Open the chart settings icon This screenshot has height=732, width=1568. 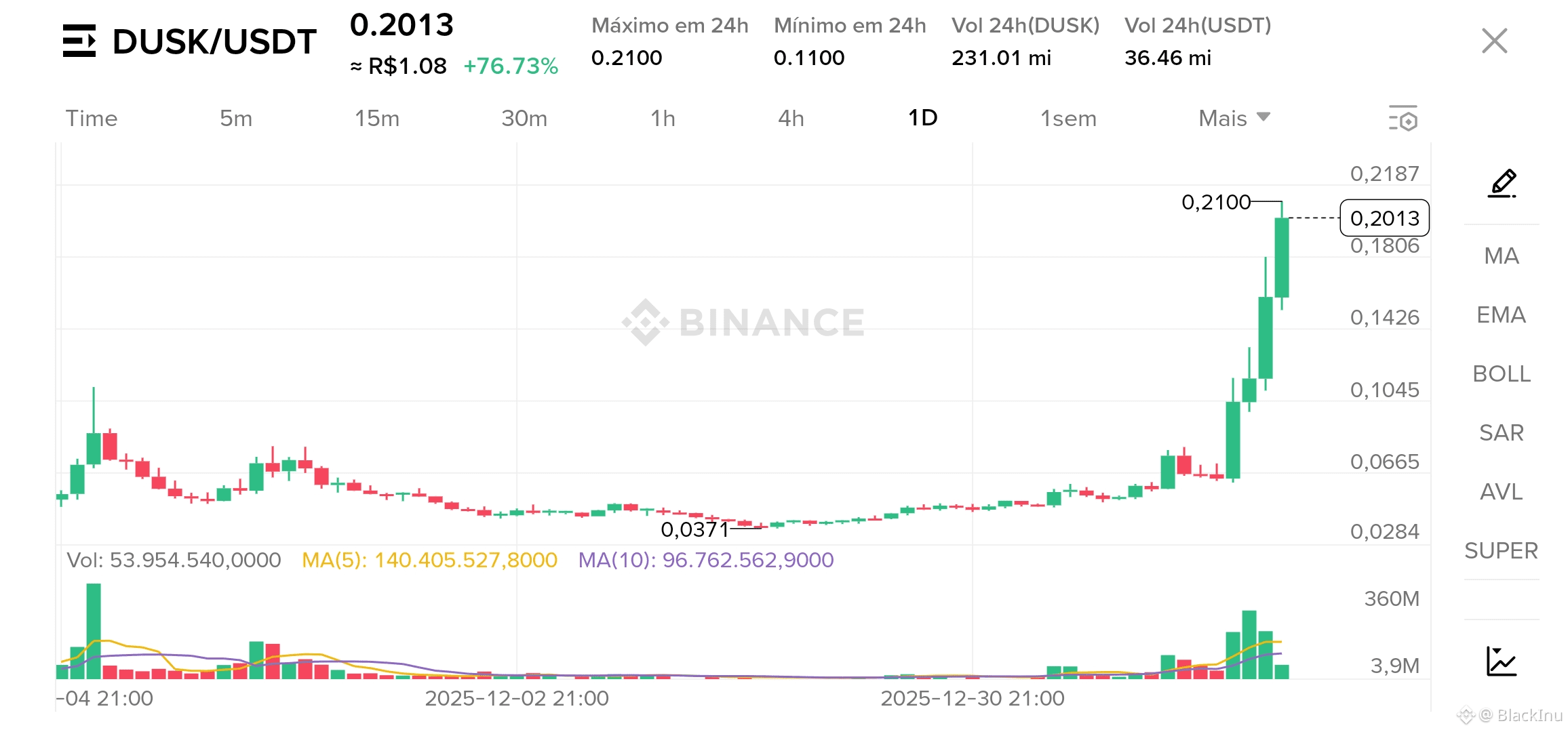pyautogui.click(x=1403, y=118)
